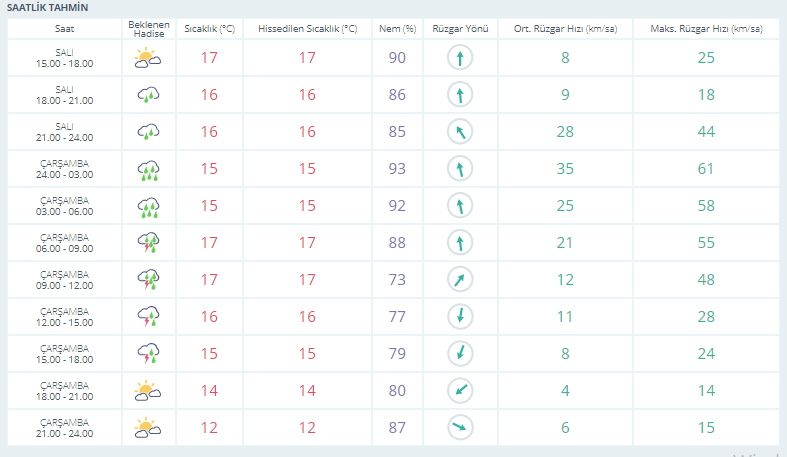Click thunderstorm icon for Çarşamba 09.00 - 12.00
Viewport: 787px width, 457px height.
(x=149, y=280)
